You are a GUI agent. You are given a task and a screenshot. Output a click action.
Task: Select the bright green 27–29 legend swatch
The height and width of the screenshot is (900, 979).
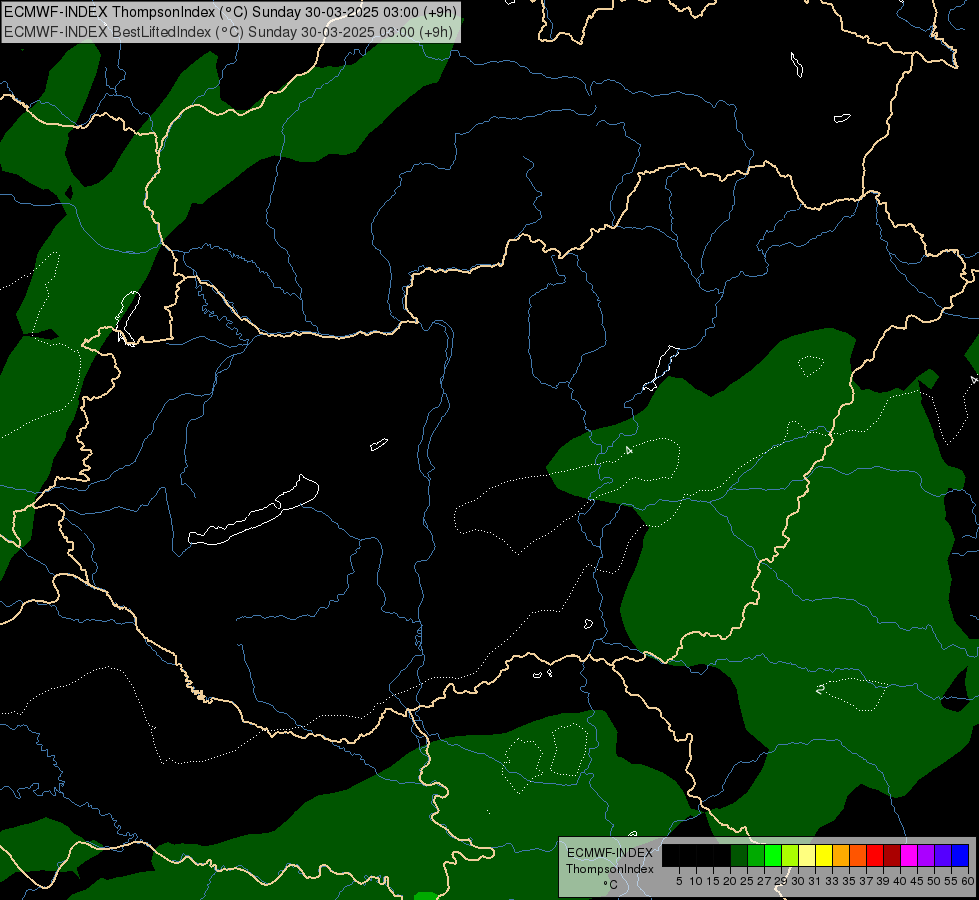tap(773, 855)
